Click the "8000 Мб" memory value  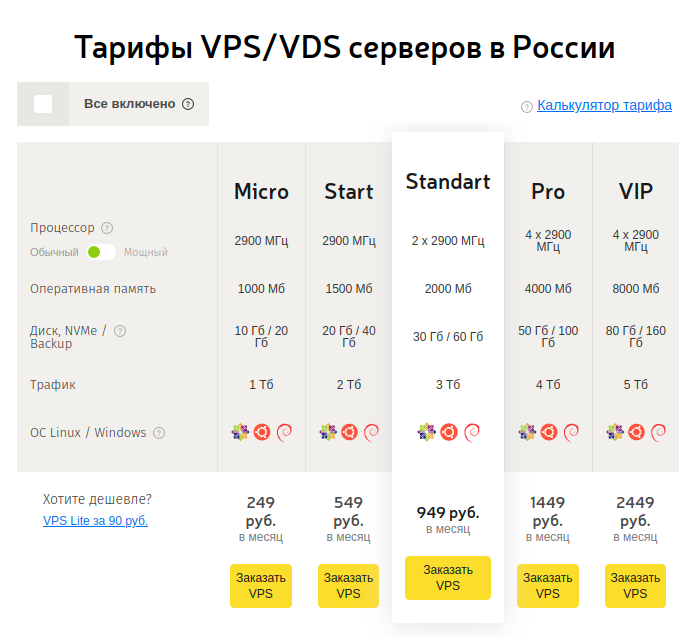click(x=636, y=289)
